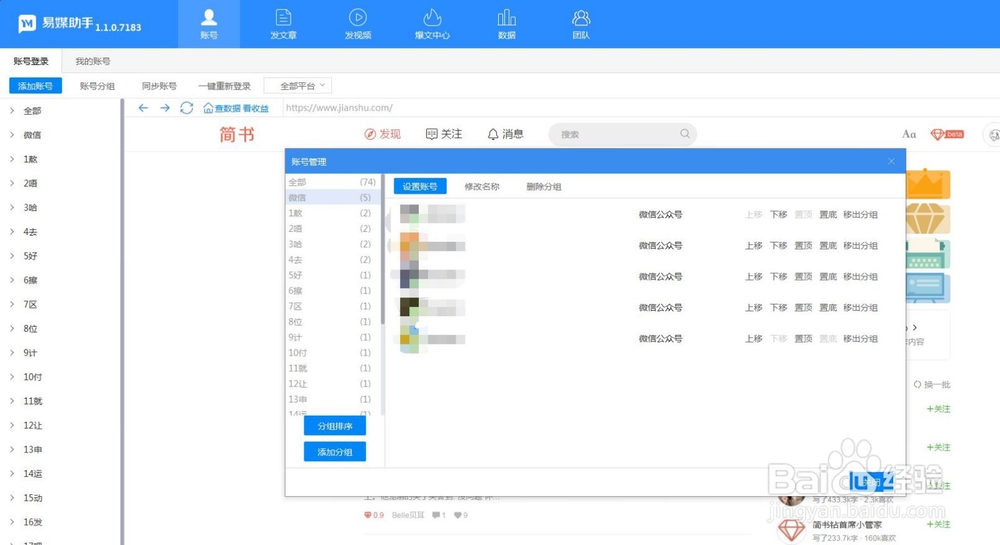The image size is (1000, 545).
Task: Expand the 10付 group in sidebar
Action: pyautogui.click(x=12, y=377)
